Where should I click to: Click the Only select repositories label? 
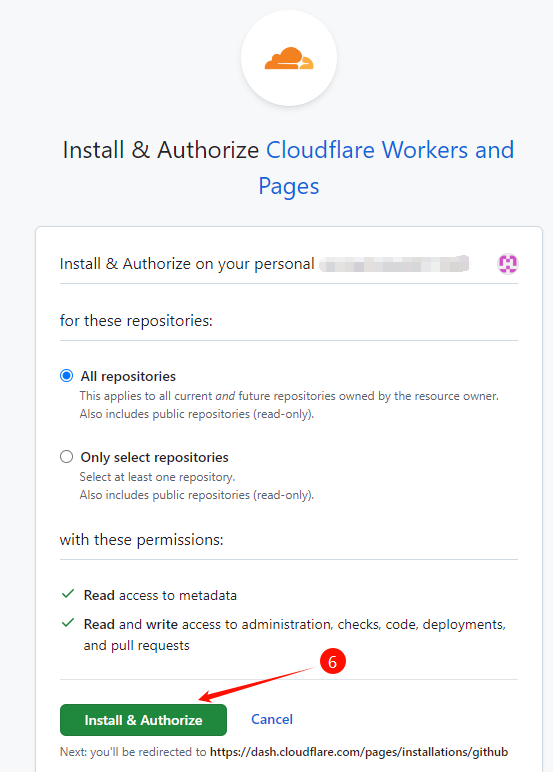[154, 457]
